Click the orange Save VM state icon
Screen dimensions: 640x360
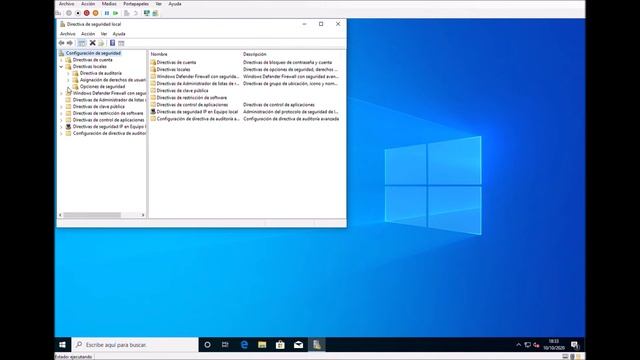point(96,13)
